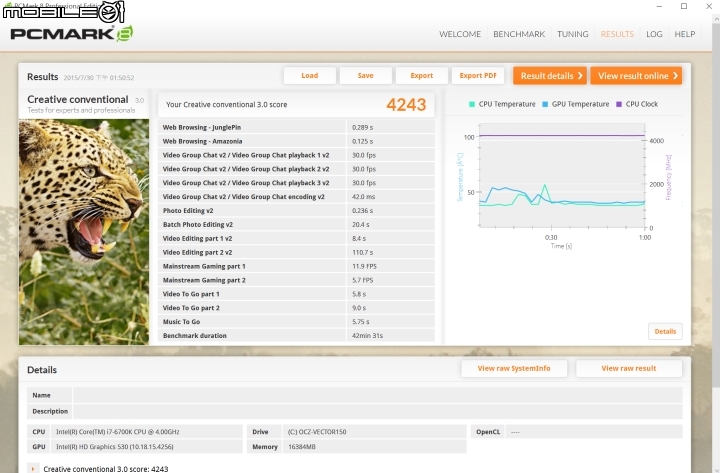Click the CPU Temperature legend swatch
720x473 pixels.
pos(472,104)
